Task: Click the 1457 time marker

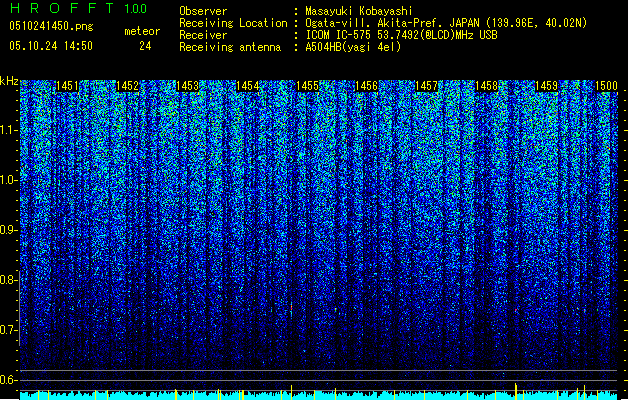Action: coord(426,86)
